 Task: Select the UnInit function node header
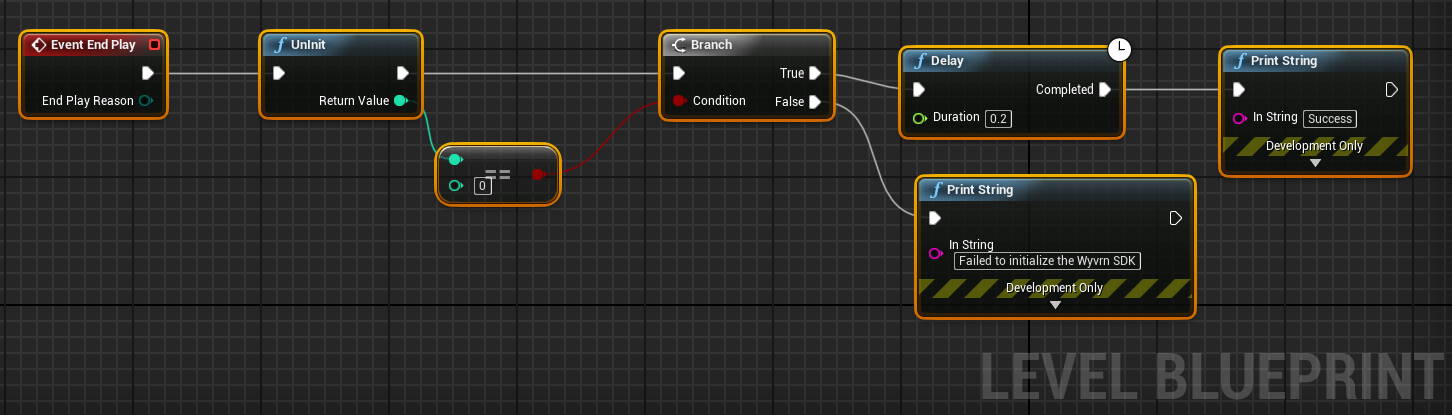pos(340,45)
